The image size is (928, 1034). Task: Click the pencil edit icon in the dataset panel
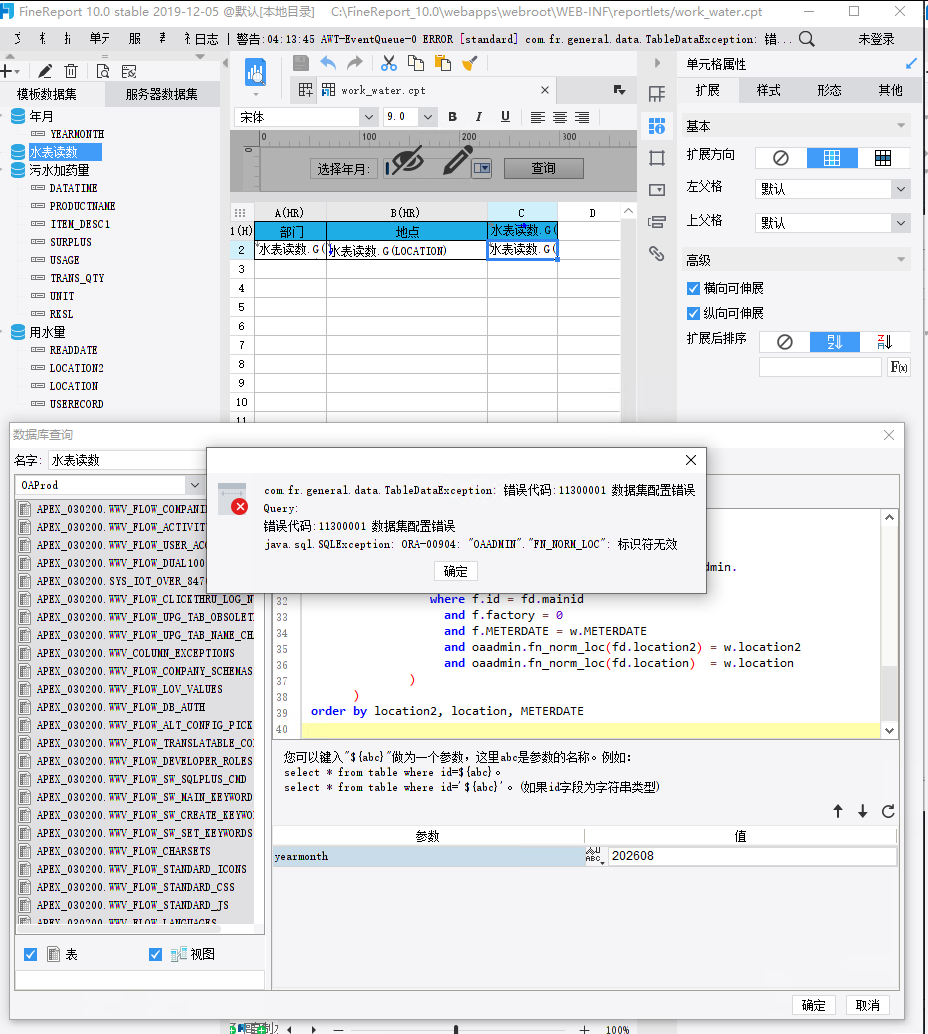pyautogui.click(x=45, y=71)
